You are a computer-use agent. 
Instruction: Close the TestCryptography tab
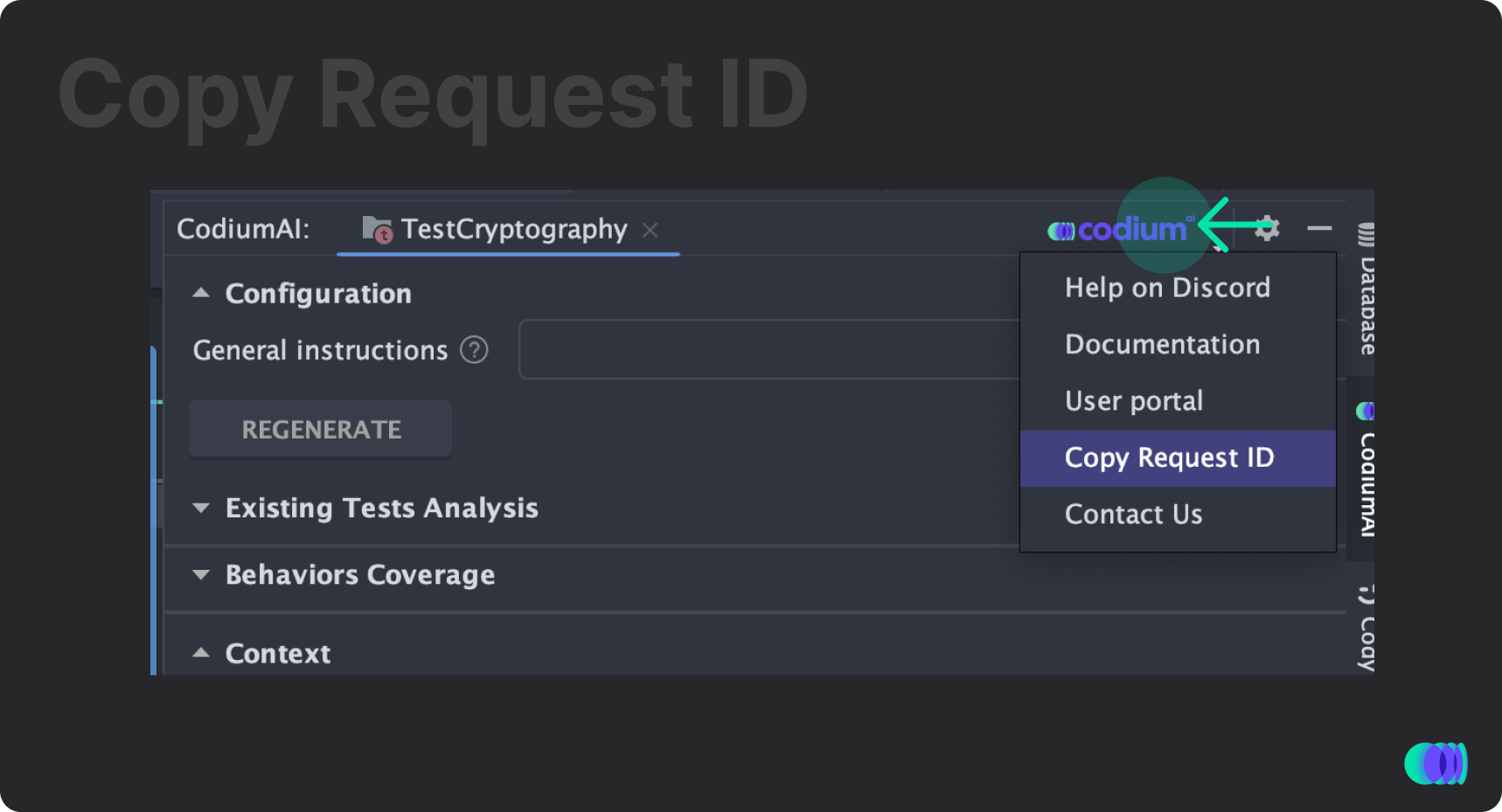point(650,230)
